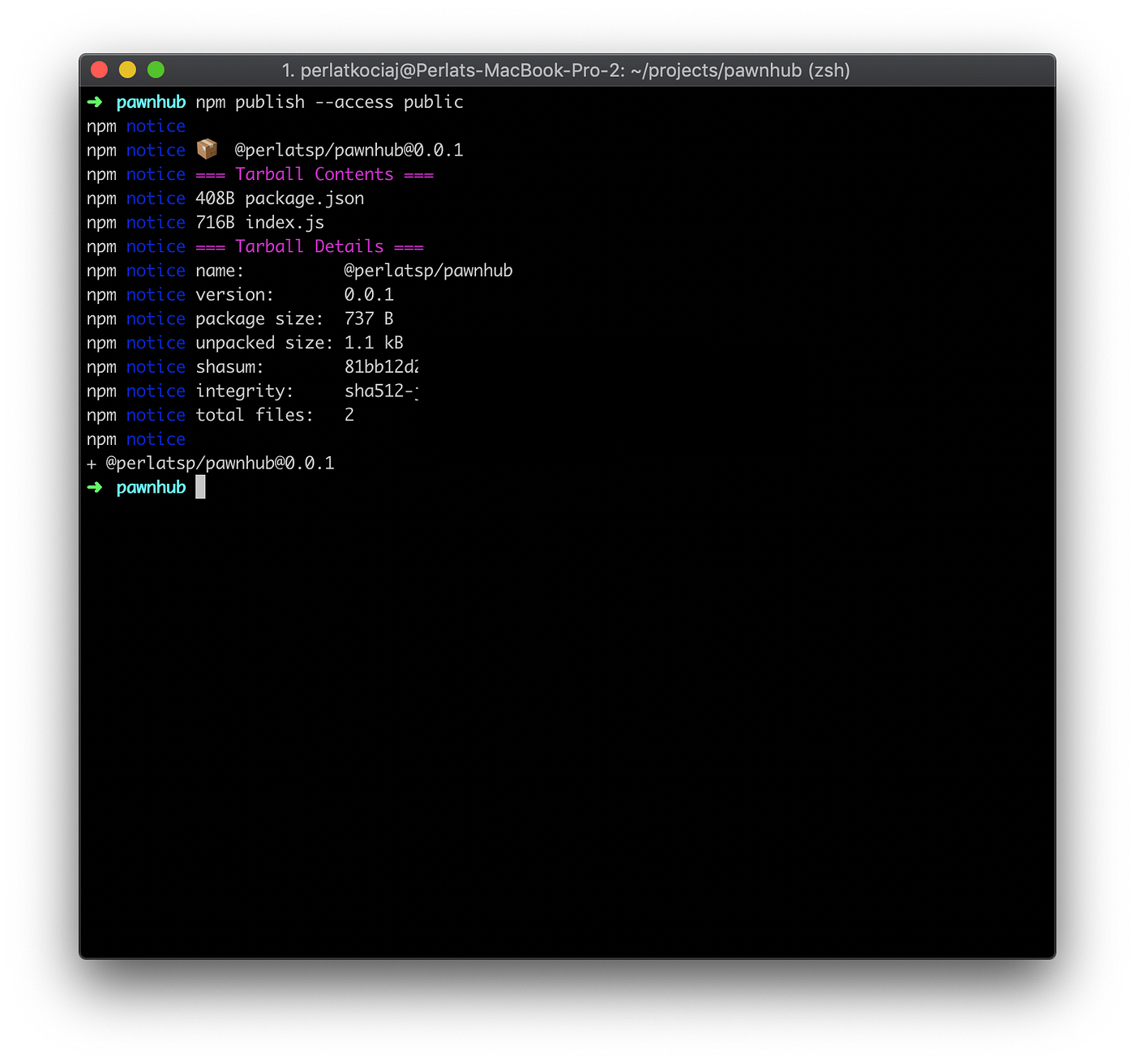Click the arrow before the pawnhub prompt
The image size is (1135, 1064).
[96, 487]
